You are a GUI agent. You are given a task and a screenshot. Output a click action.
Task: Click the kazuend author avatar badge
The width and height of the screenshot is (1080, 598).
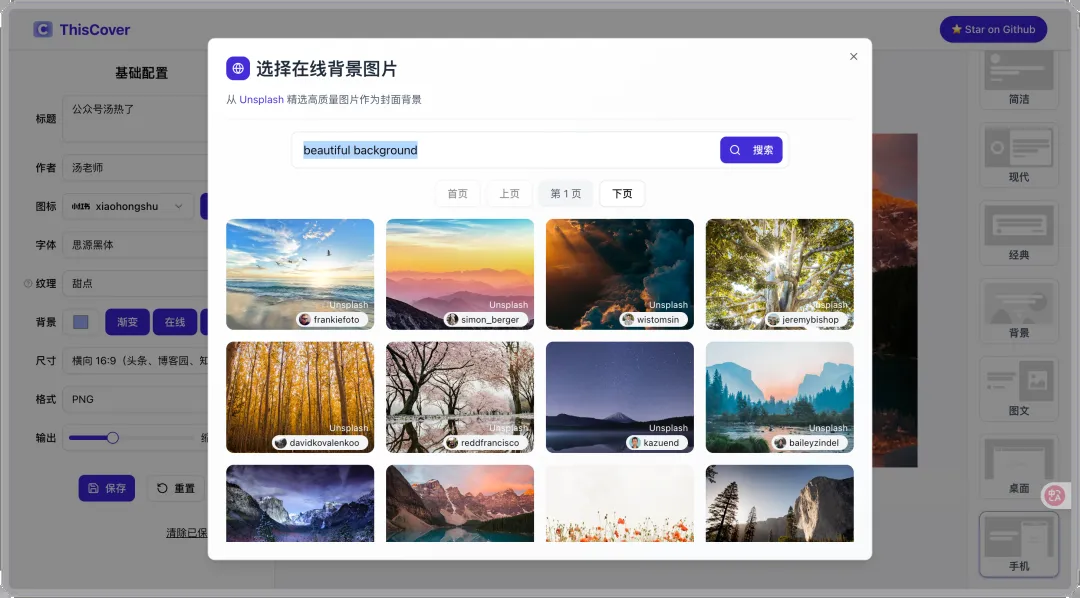click(634, 442)
